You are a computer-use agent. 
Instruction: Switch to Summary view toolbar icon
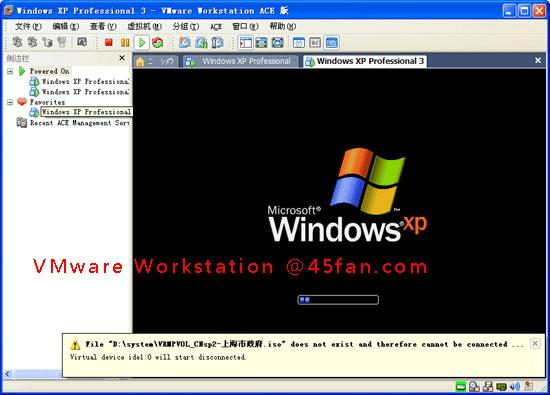299,43
